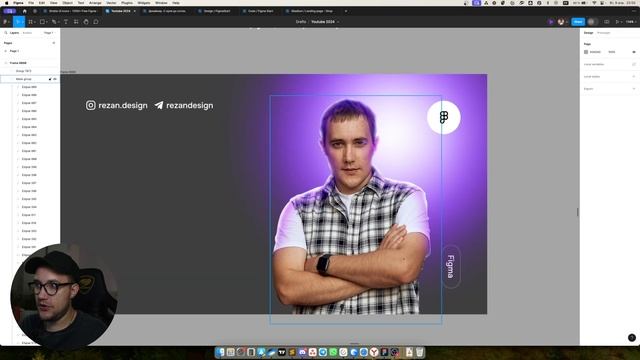The image size is (640, 360).
Task: Add a new page with plus icon
Action: tap(53, 43)
